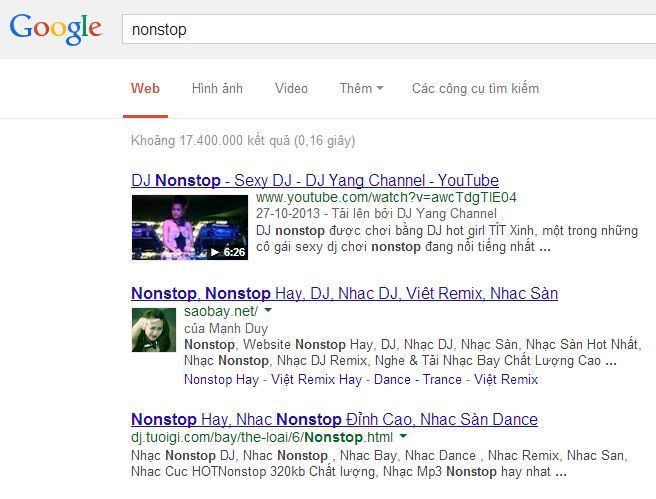
Task: Click the saobay.net/ URL text
Action: 221,311
